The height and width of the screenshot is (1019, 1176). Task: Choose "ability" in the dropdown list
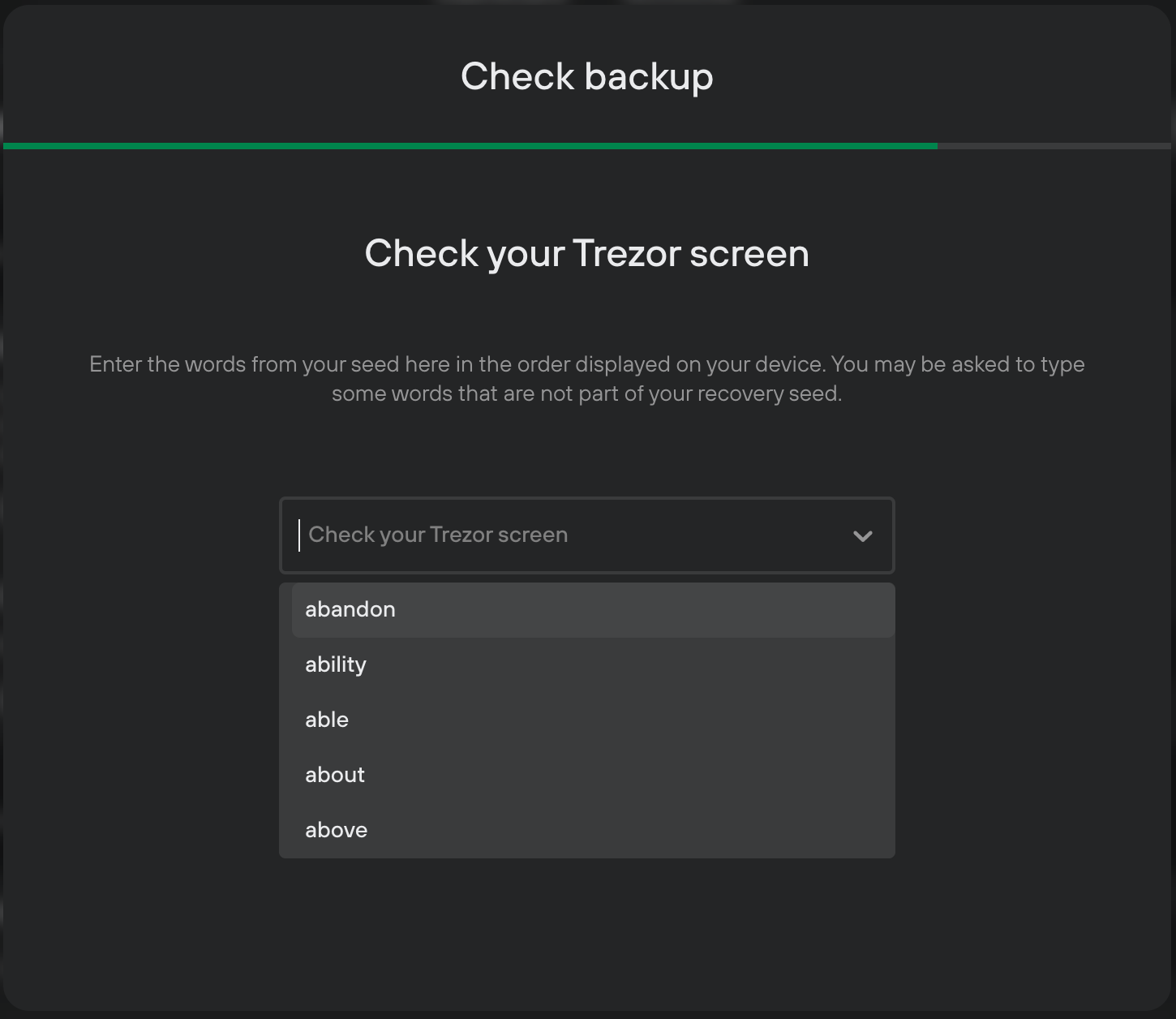593,665
